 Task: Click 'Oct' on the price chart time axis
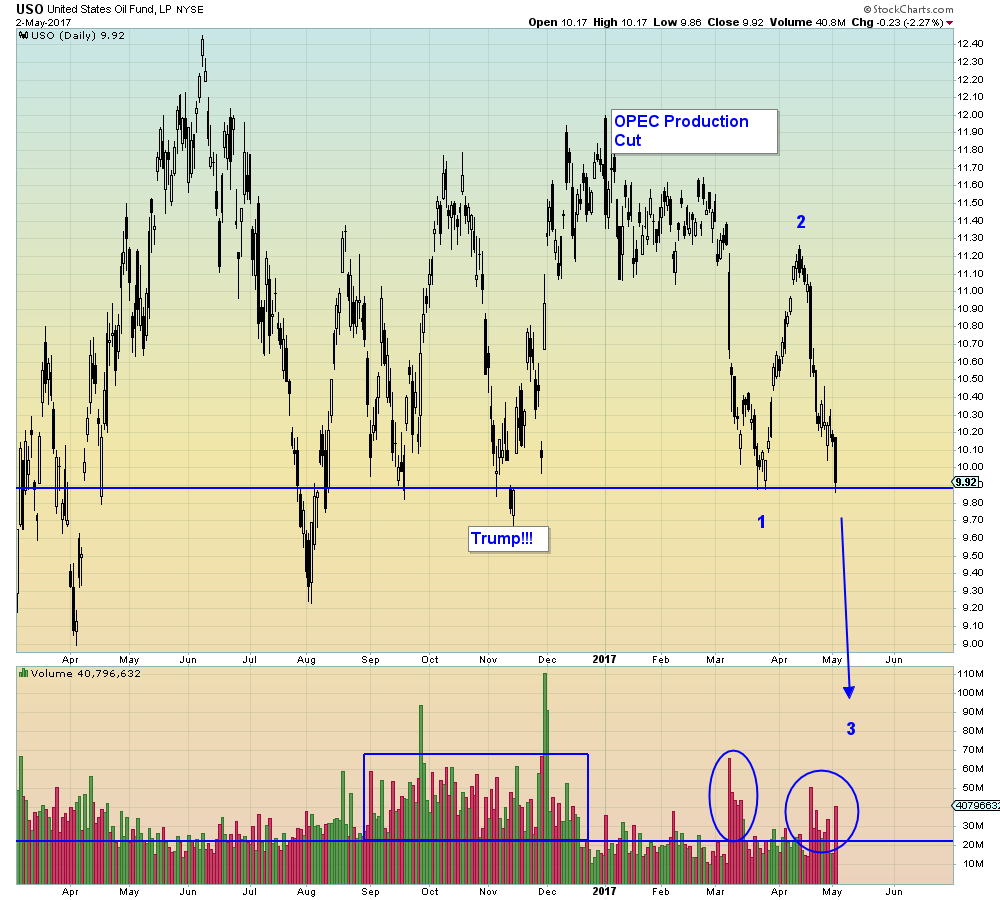click(429, 660)
